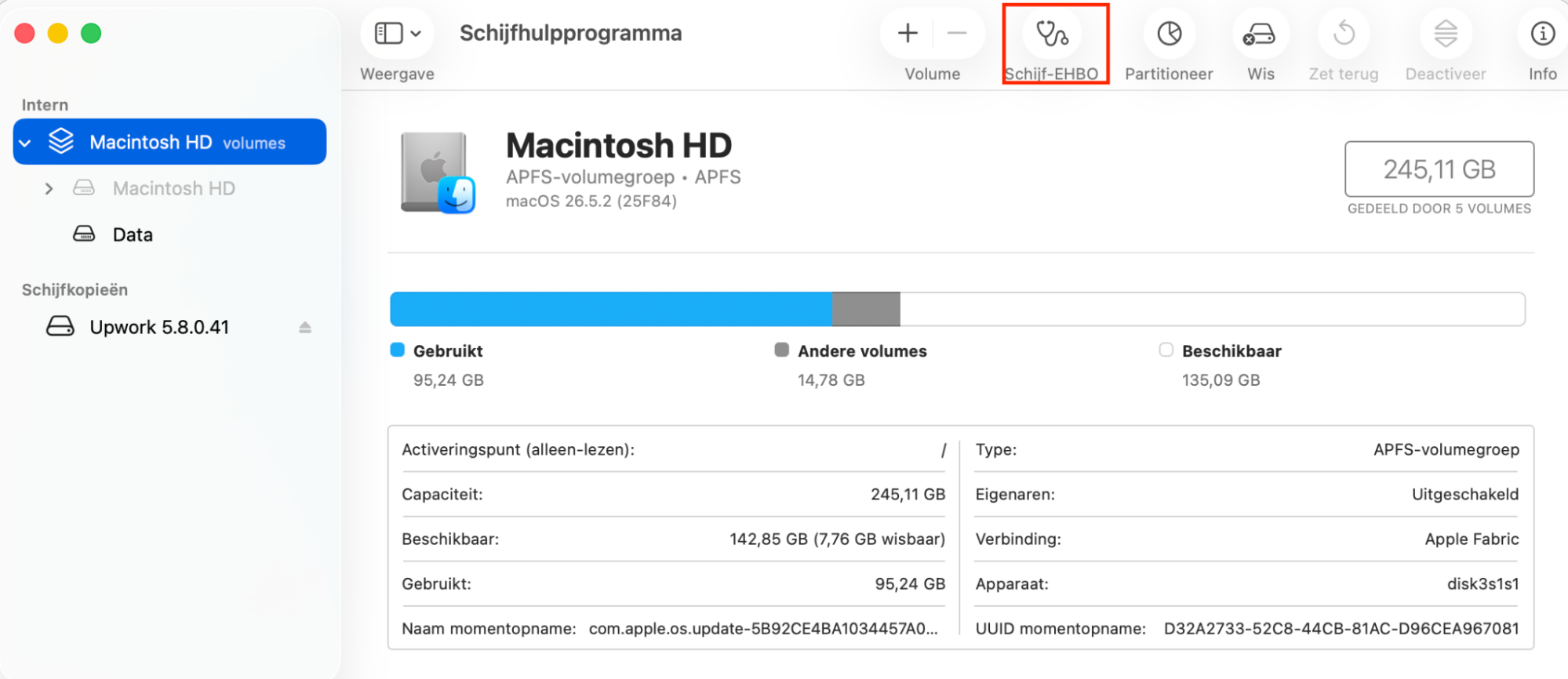This screenshot has width=1568, height=679.
Task: Select the Data volume in sidebar
Action: (x=133, y=234)
